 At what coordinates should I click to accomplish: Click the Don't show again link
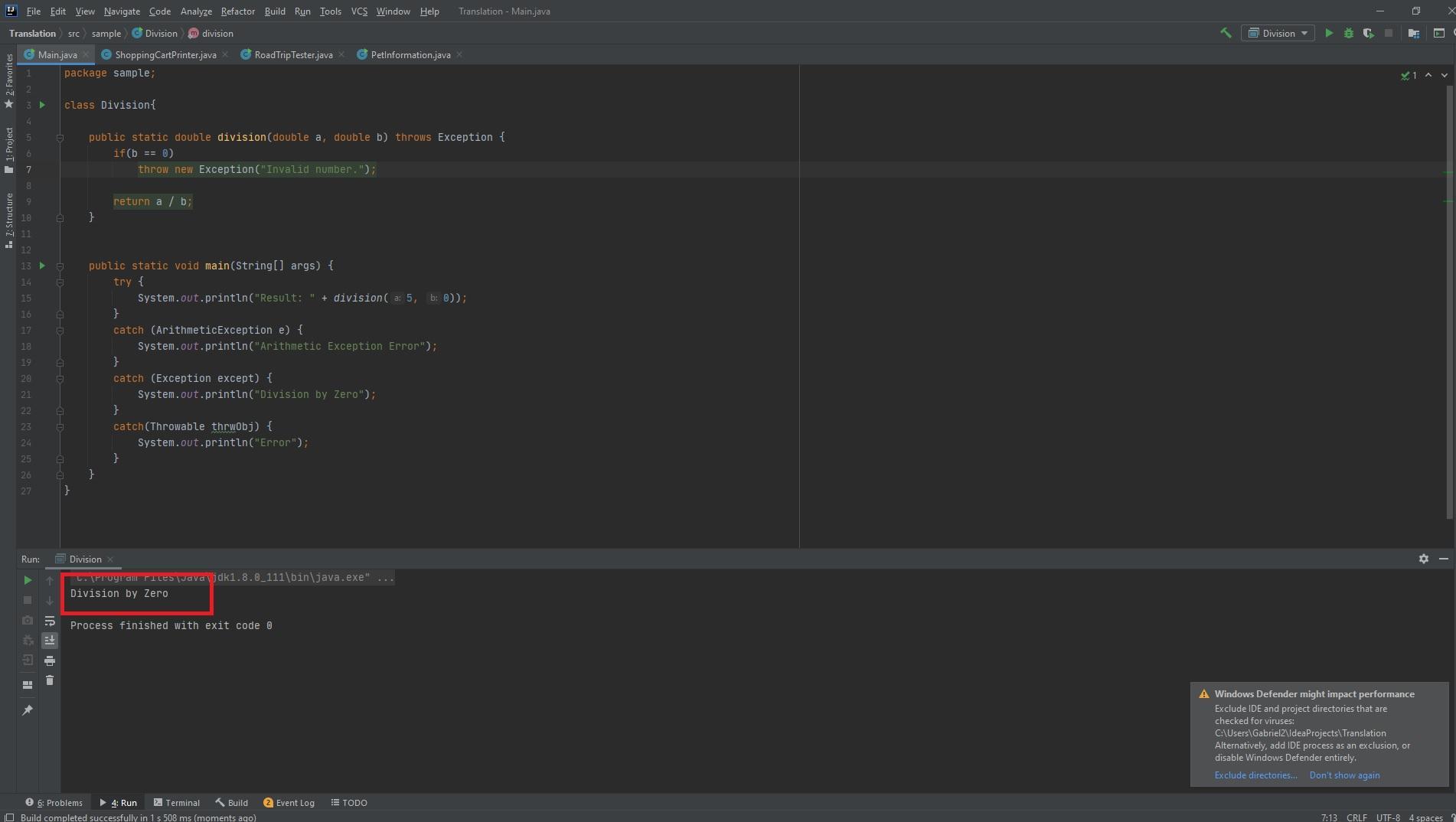1344,775
